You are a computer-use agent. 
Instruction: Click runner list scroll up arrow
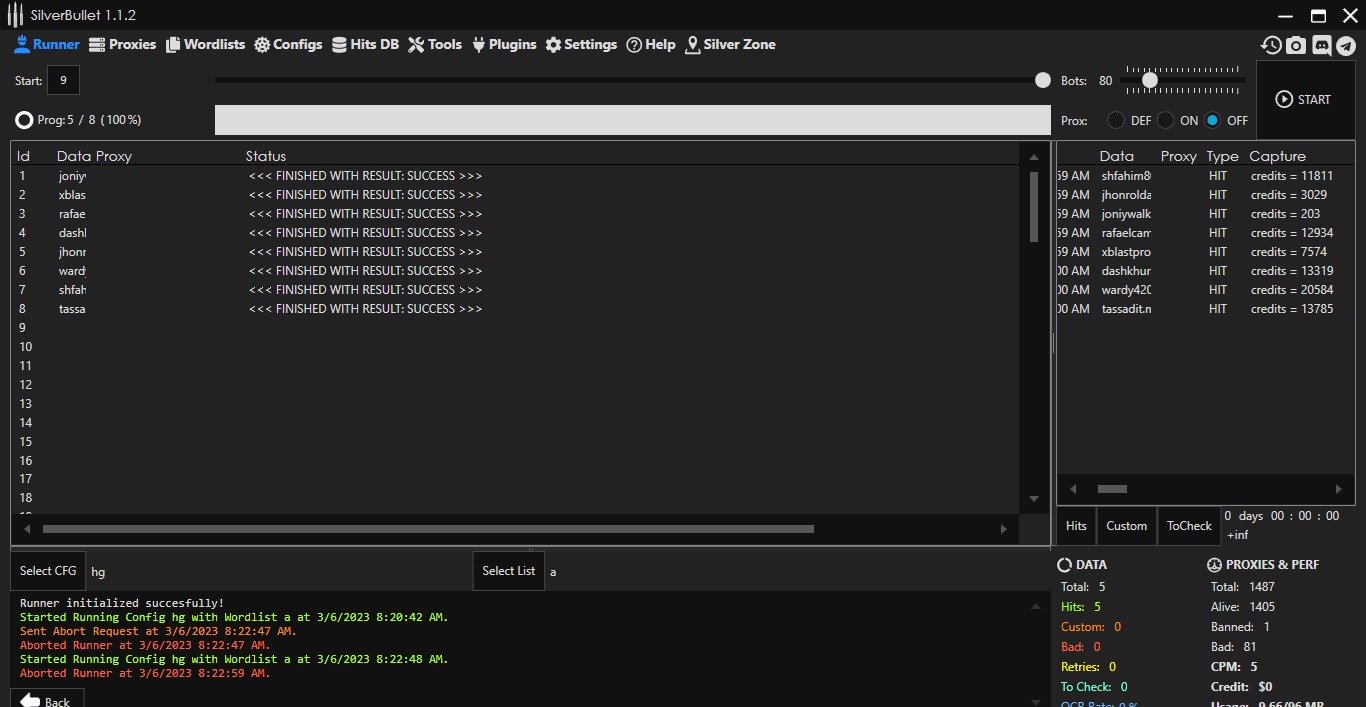point(1034,157)
